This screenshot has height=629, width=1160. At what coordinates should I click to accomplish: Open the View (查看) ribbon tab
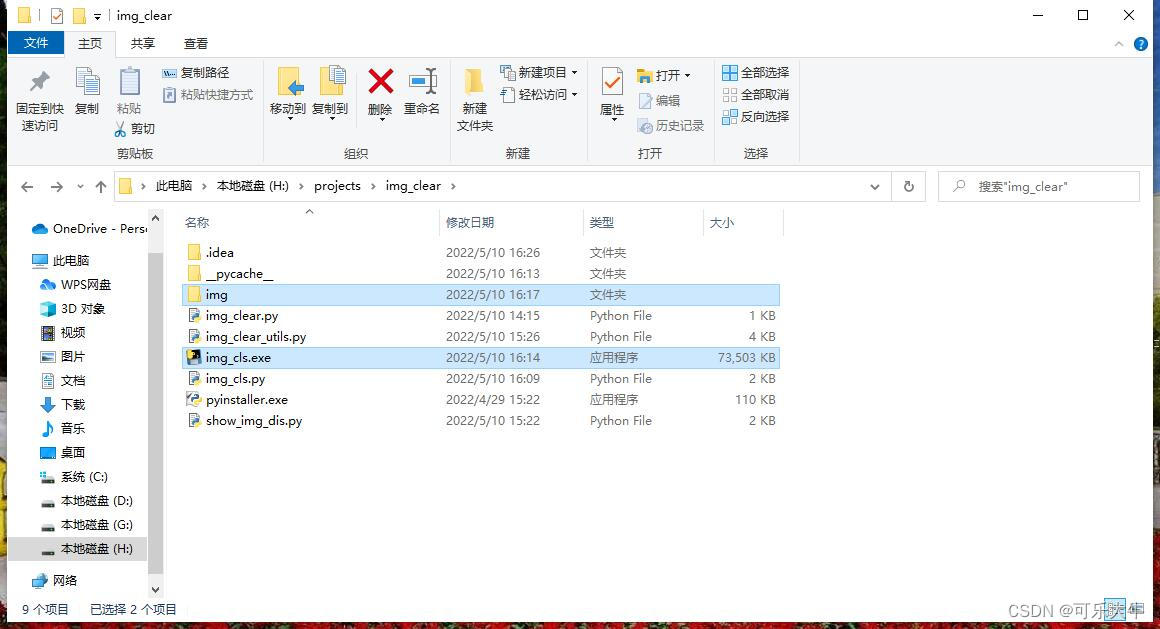(x=196, y=43)
